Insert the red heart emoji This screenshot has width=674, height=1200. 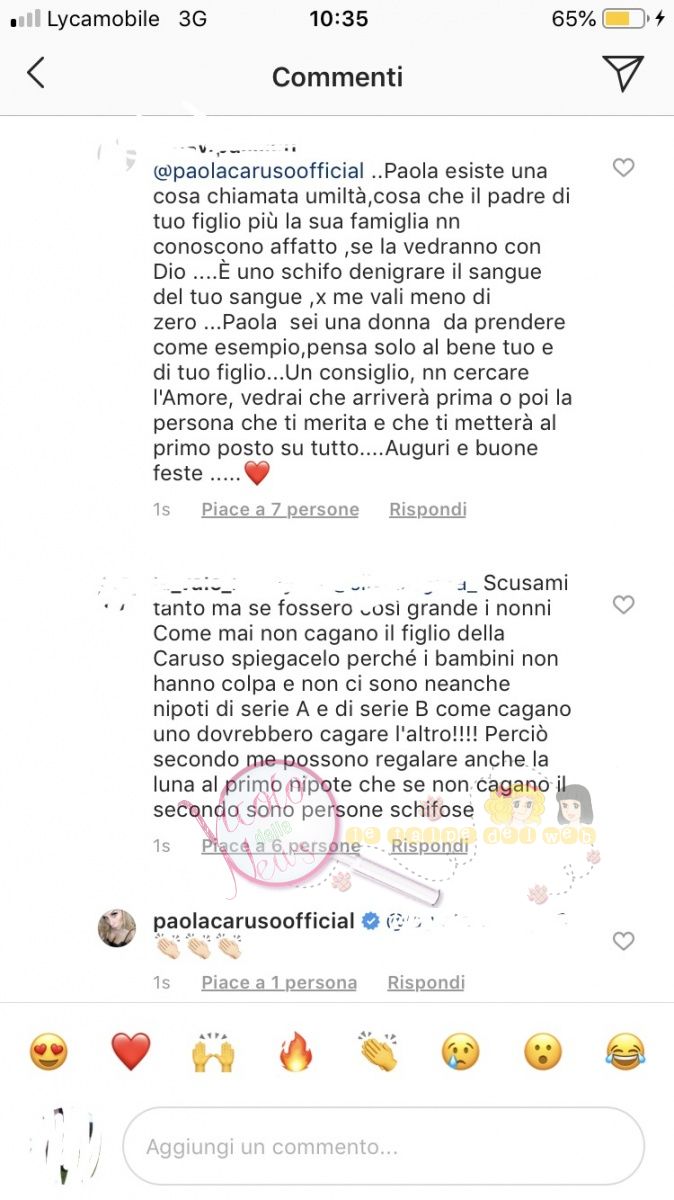pos(130,1052)
